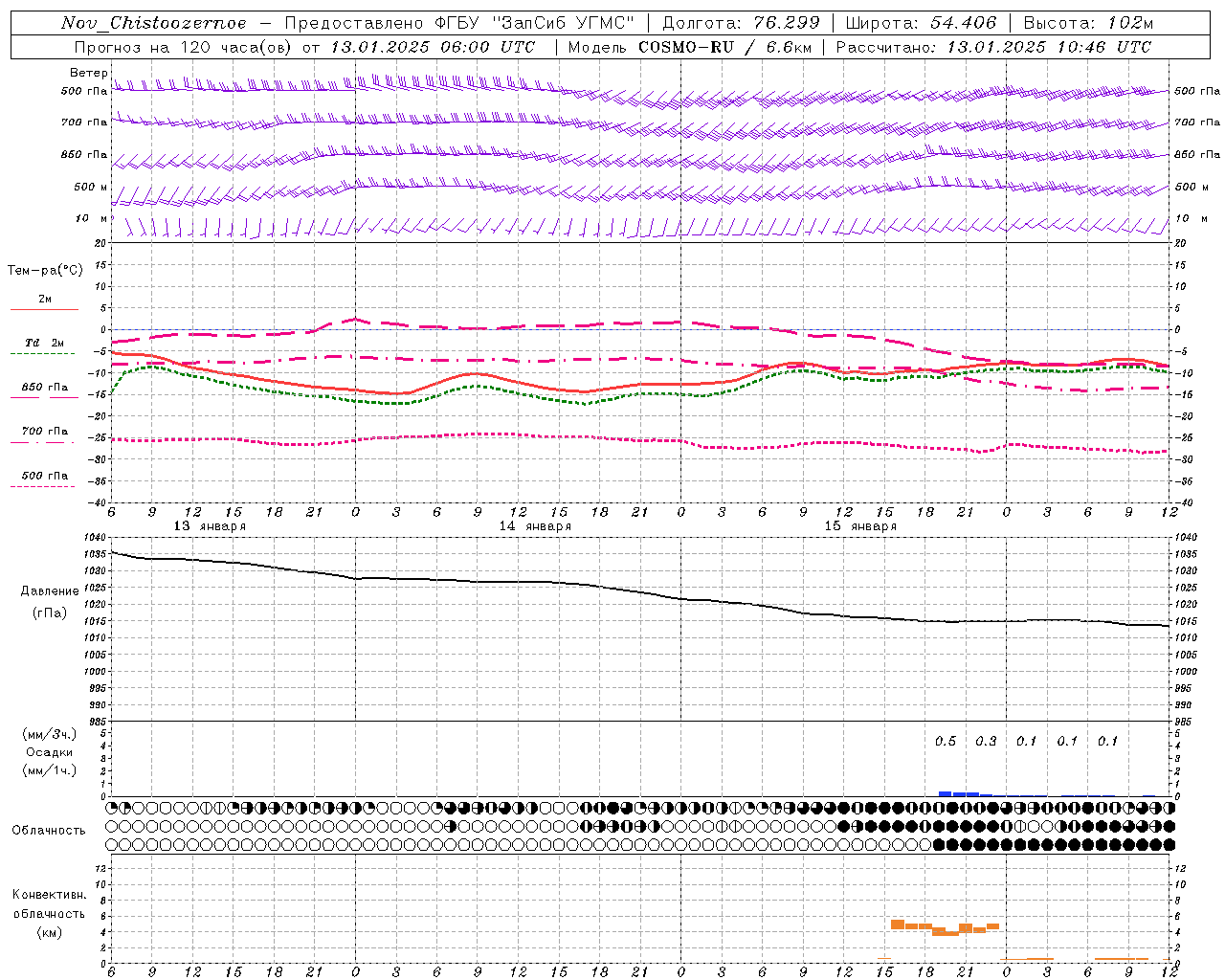Click the station name Nov_Chistoozernoe

click(x=153, y=23)
